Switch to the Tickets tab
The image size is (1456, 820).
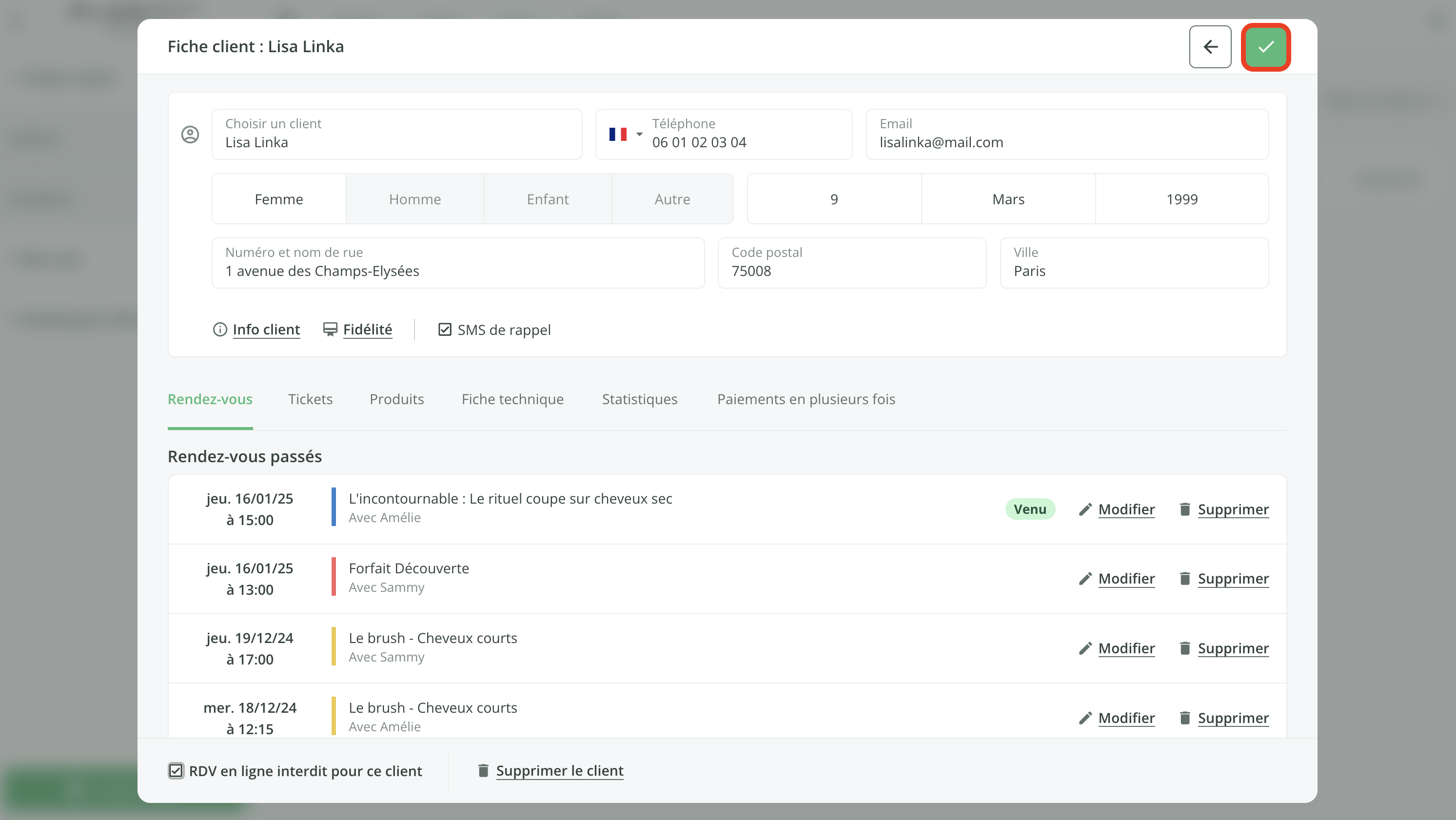coord(310,399)
